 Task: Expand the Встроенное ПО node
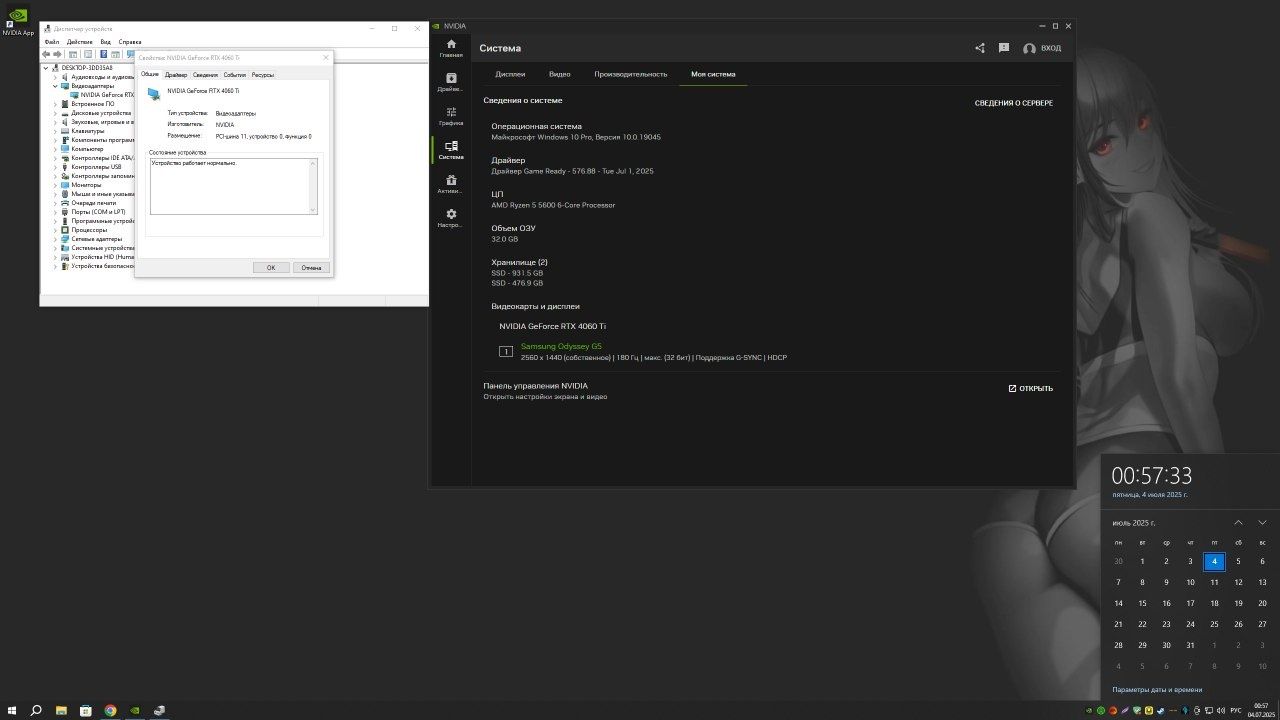(x=56, y=104)
